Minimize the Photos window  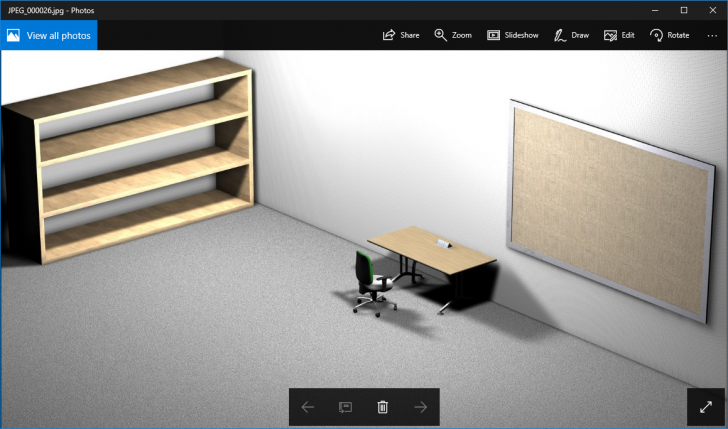click(x=655, y=10)
